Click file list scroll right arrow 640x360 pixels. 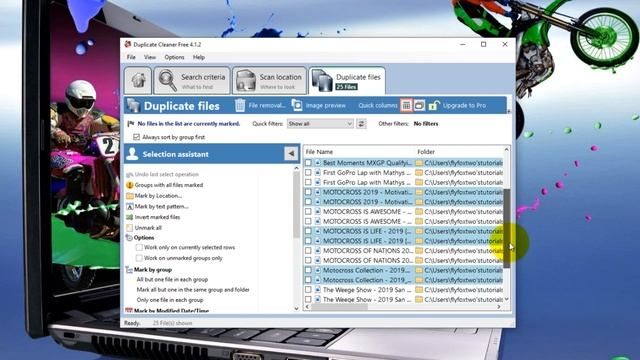[x=499, y=307]
